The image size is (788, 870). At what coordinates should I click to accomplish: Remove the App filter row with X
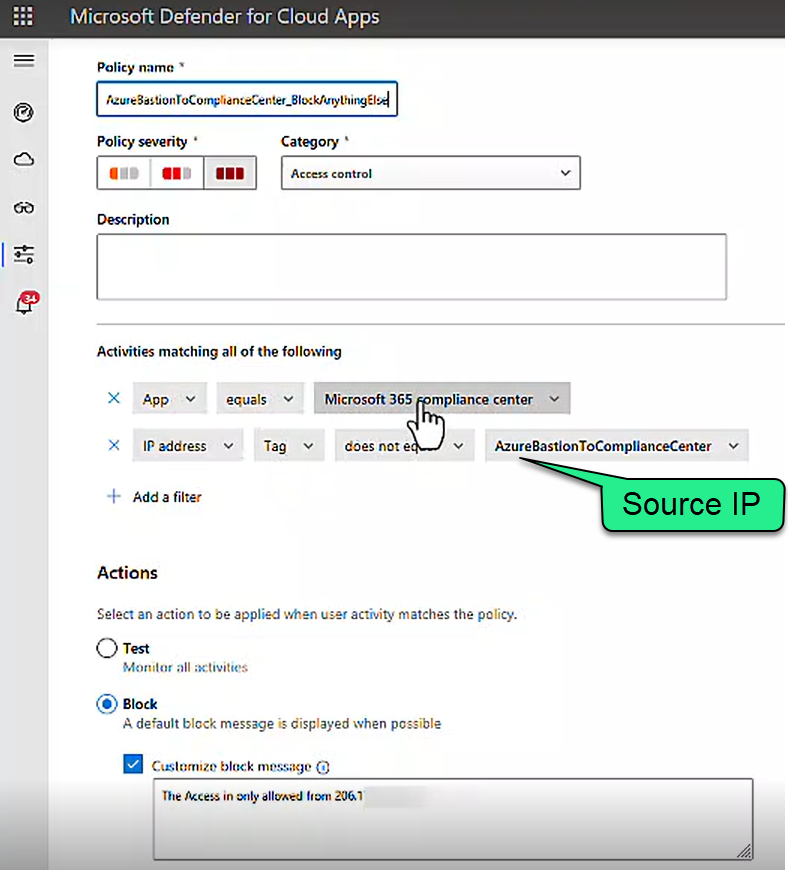pyautogui.click(x=114, y=398)
